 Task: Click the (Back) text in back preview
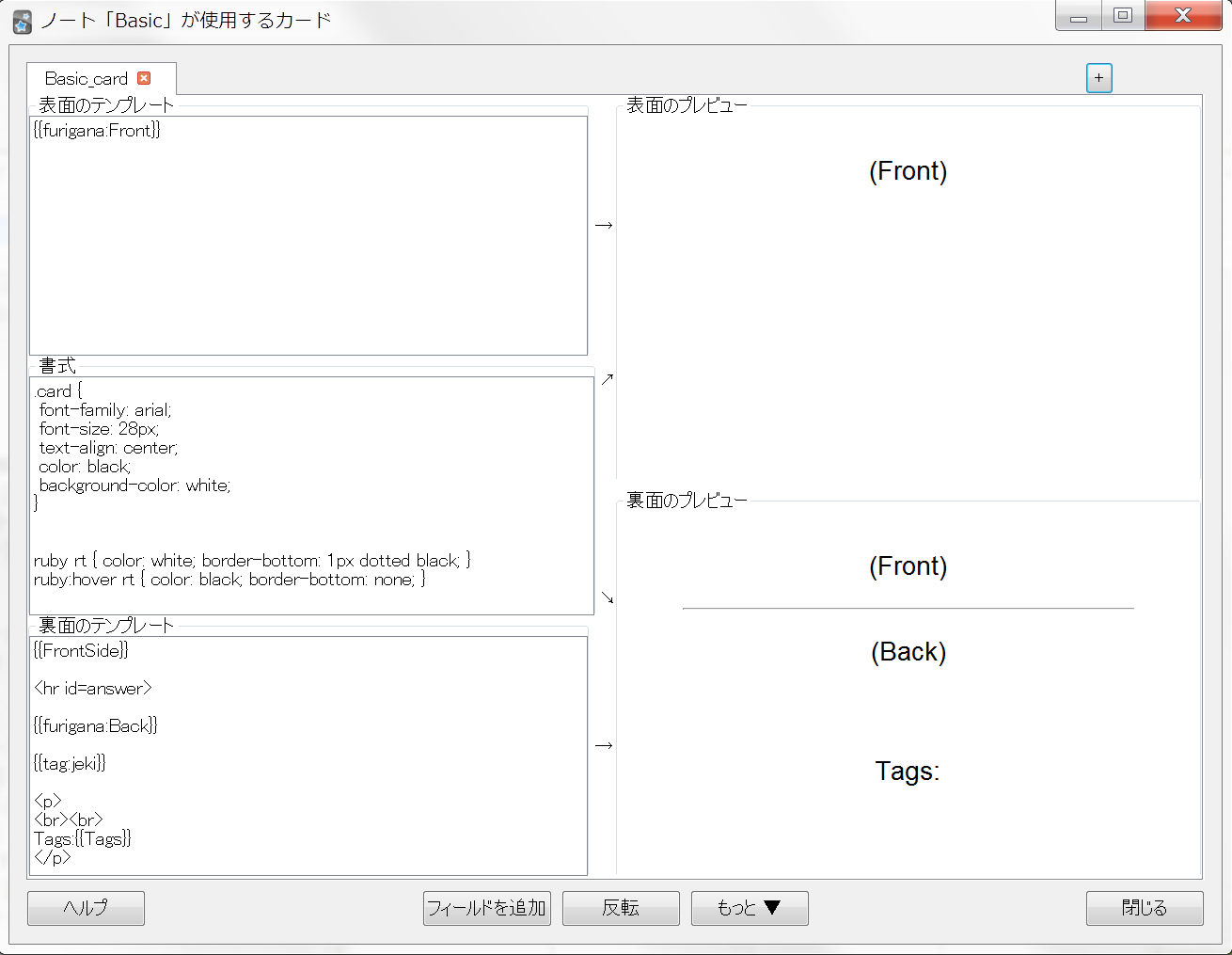[x=908, y=652]
